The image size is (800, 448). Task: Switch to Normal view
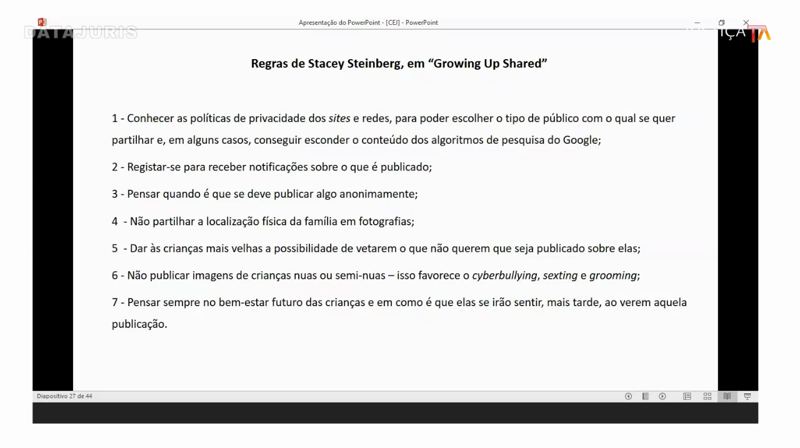[687, 397]
